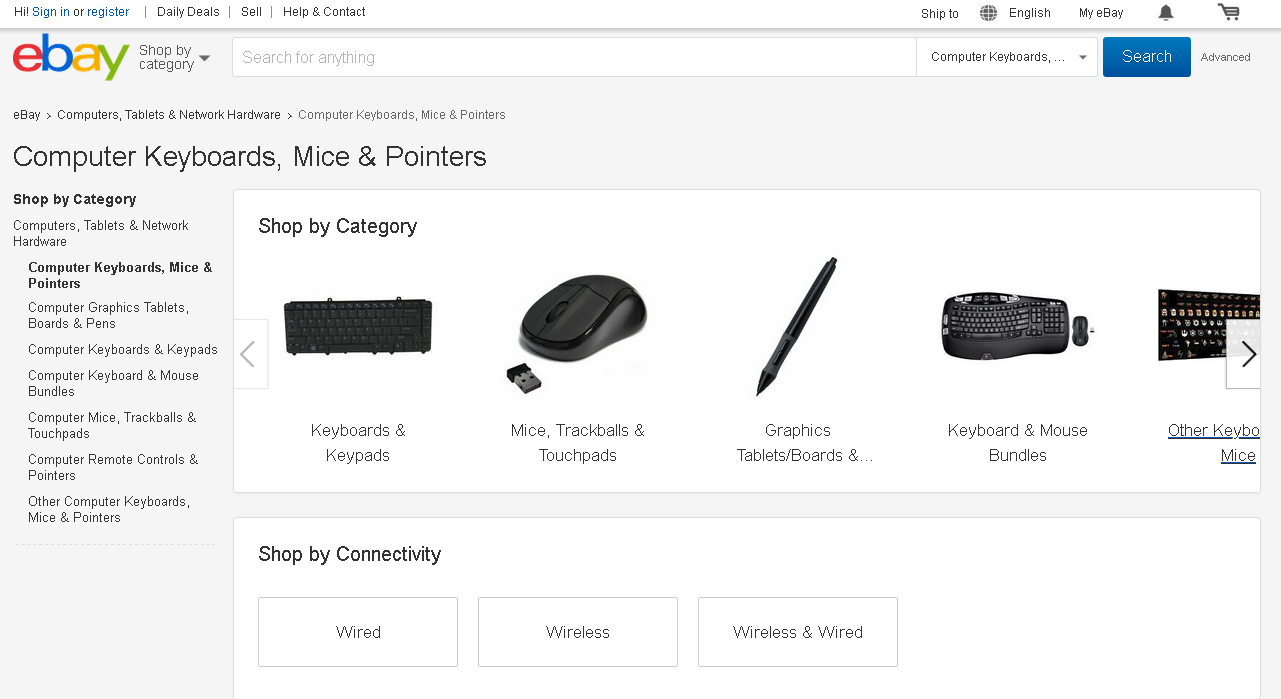Click the graphics tablet pen image
The width and height of the screenshot is (1281, 699).
[x=798, y=327]
